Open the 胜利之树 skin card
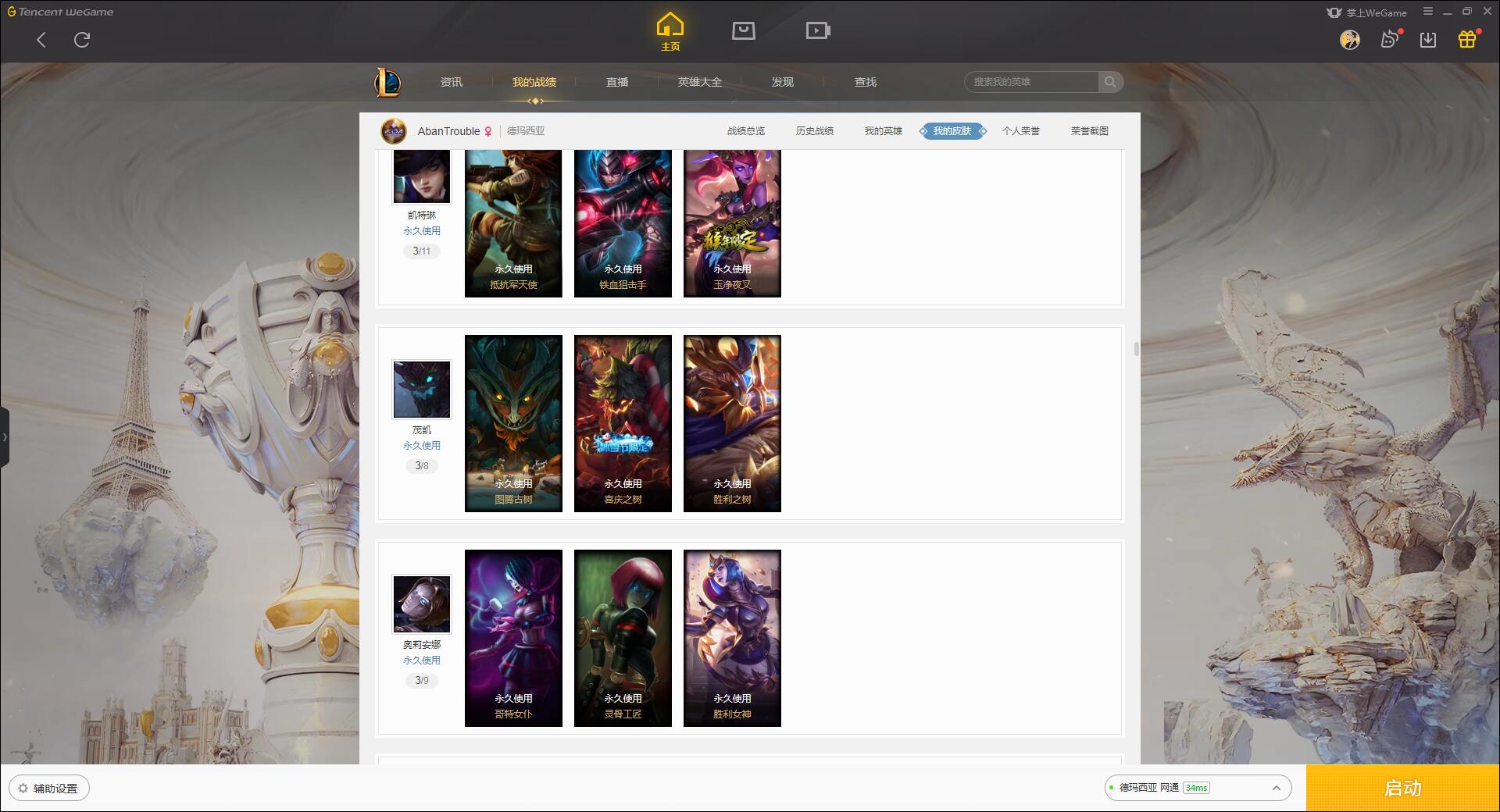This screenshot has height=812, width=1500. (732, 423)
